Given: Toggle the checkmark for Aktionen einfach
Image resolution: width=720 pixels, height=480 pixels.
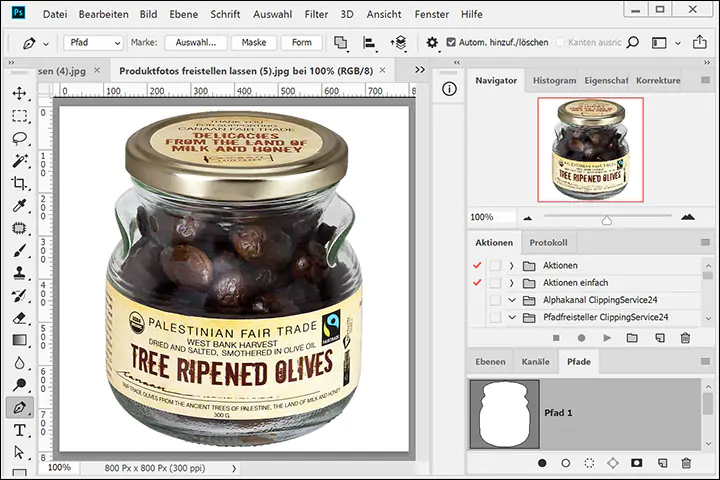Looking at the screenshot, I should (x=476, y=283).
